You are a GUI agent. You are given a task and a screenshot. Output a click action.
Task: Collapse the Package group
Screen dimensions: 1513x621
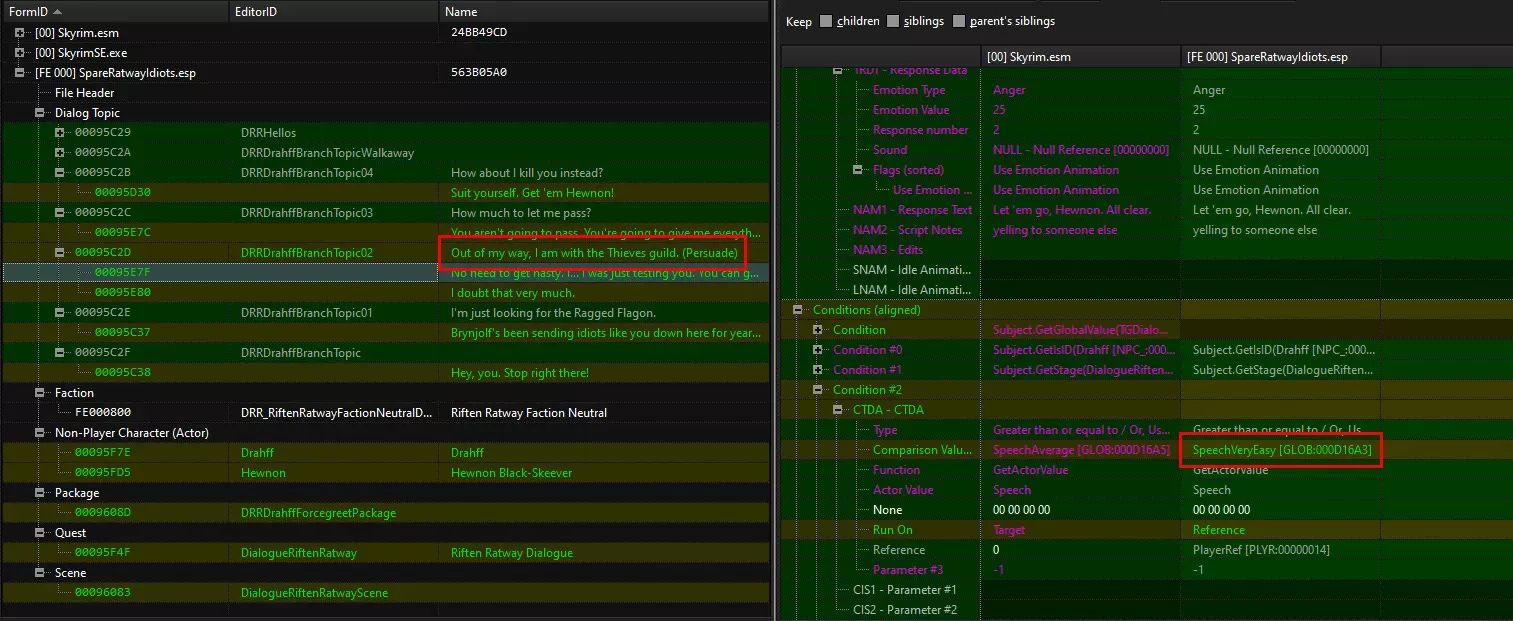click(x=40, y=493)
